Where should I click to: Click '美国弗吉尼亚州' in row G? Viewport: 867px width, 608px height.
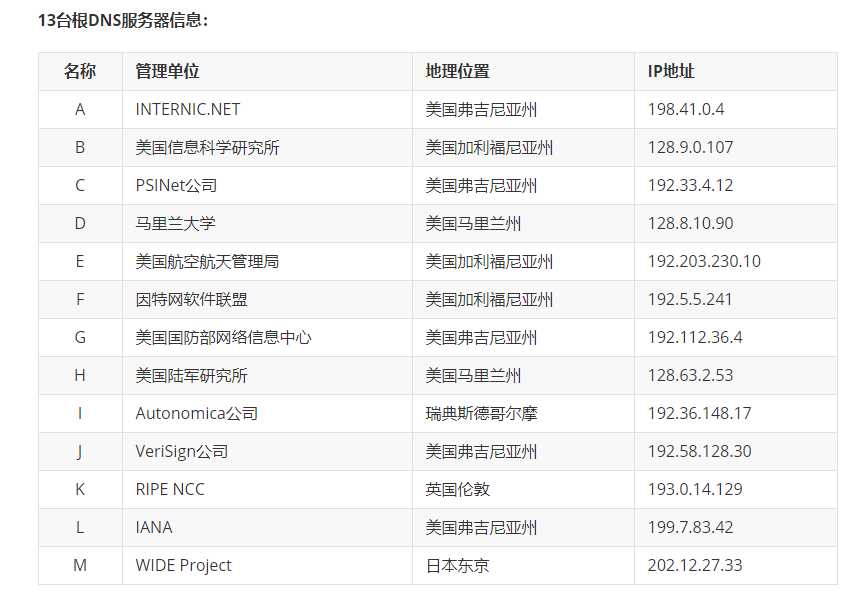click(481, 338)
